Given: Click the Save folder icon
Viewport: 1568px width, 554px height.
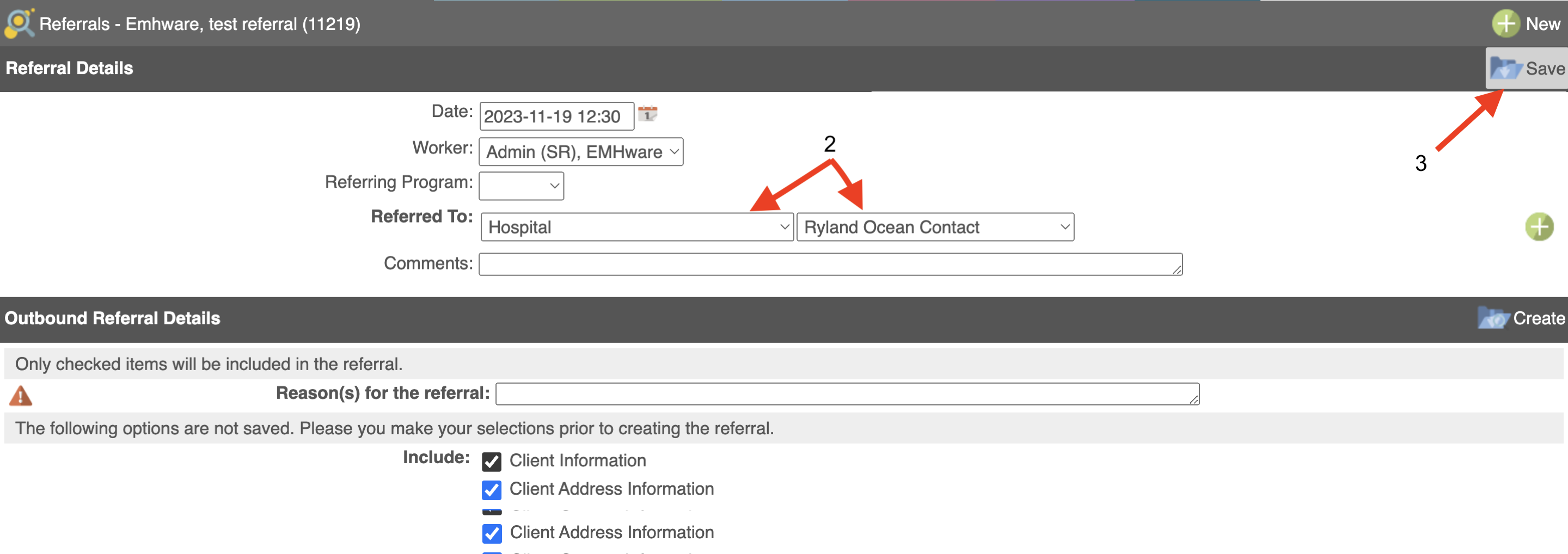Looking at the screenshot, I should point(1508,68).
